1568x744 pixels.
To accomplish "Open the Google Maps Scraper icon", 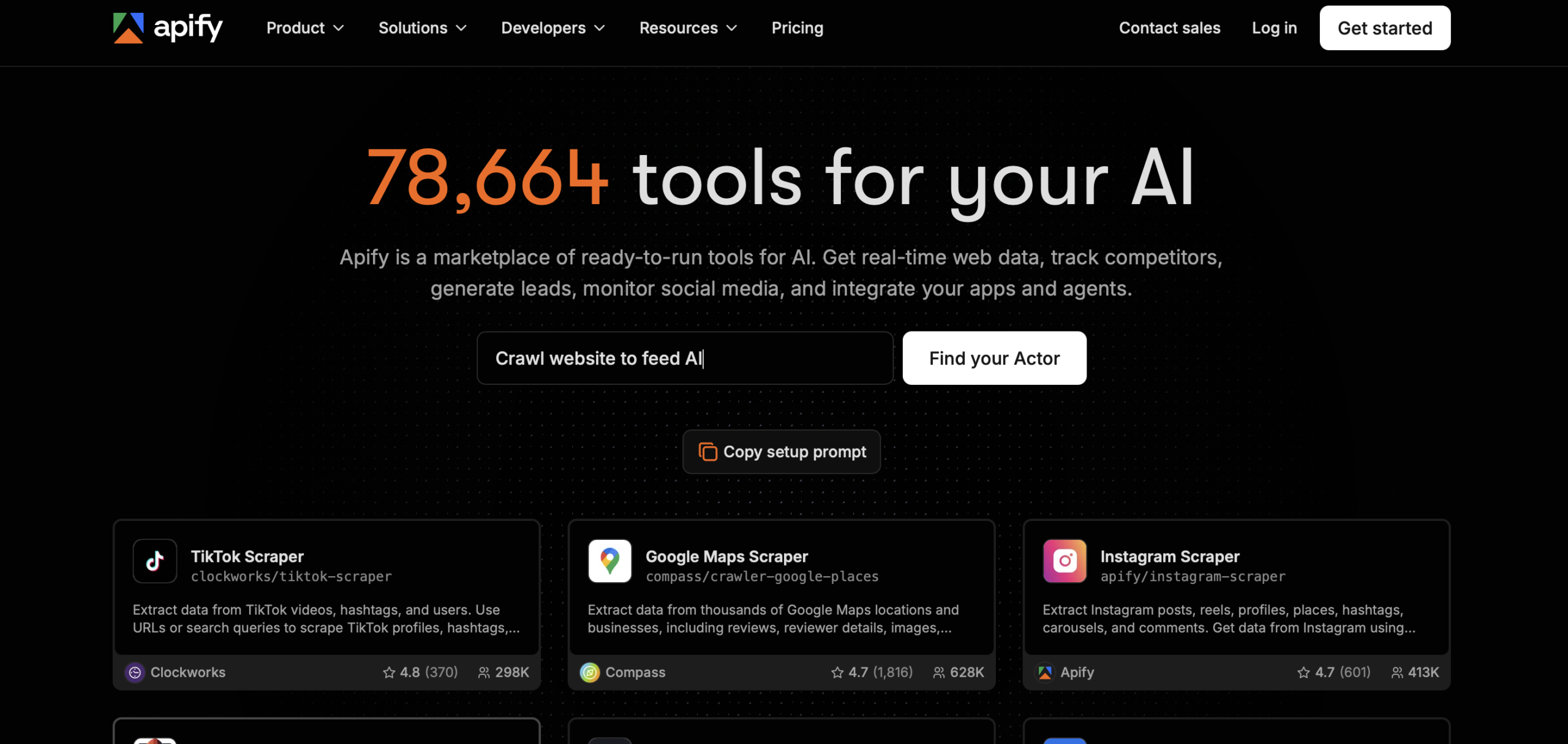I will 610,561.
